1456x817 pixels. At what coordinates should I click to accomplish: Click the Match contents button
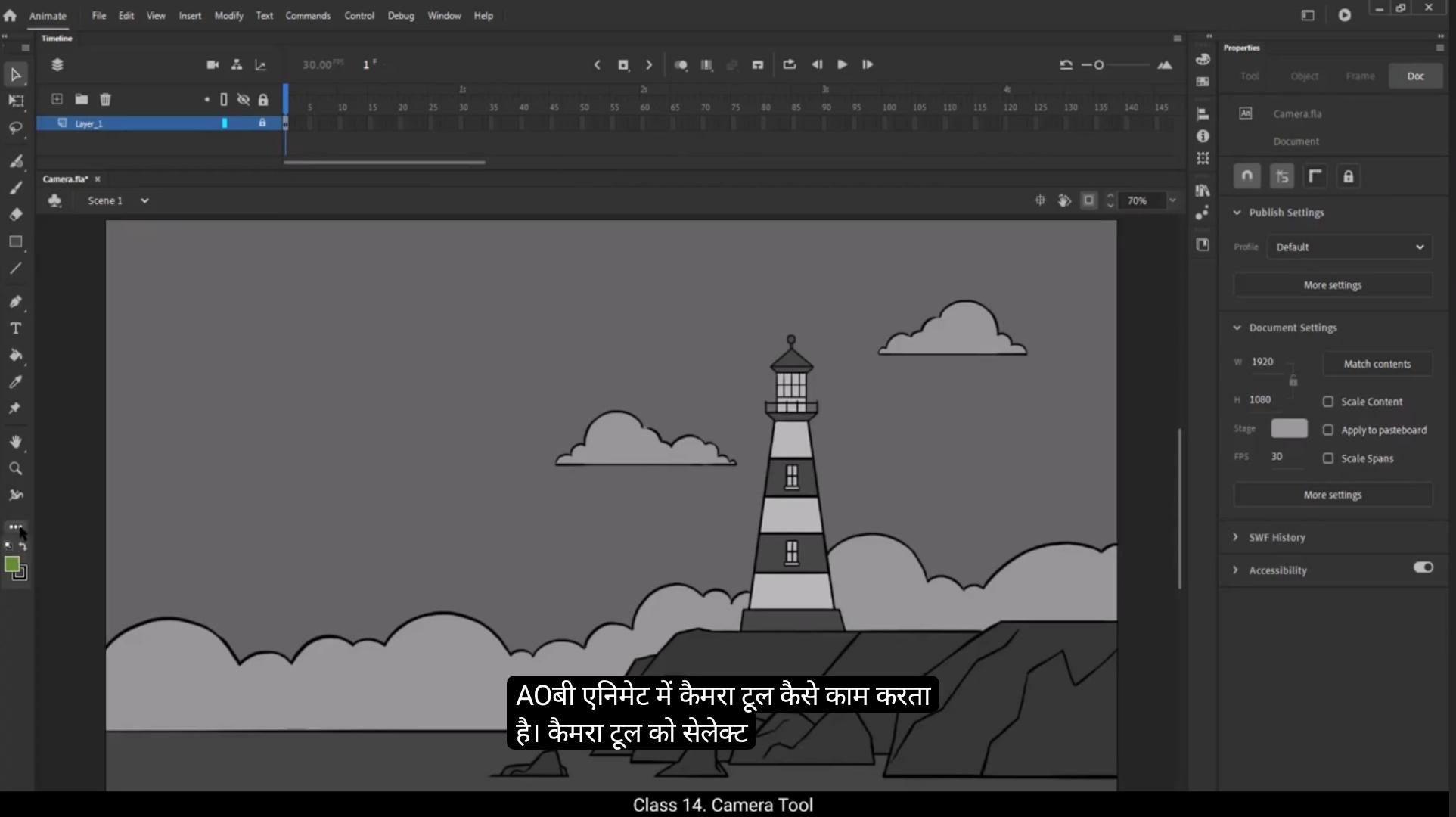click(1377, 364)
